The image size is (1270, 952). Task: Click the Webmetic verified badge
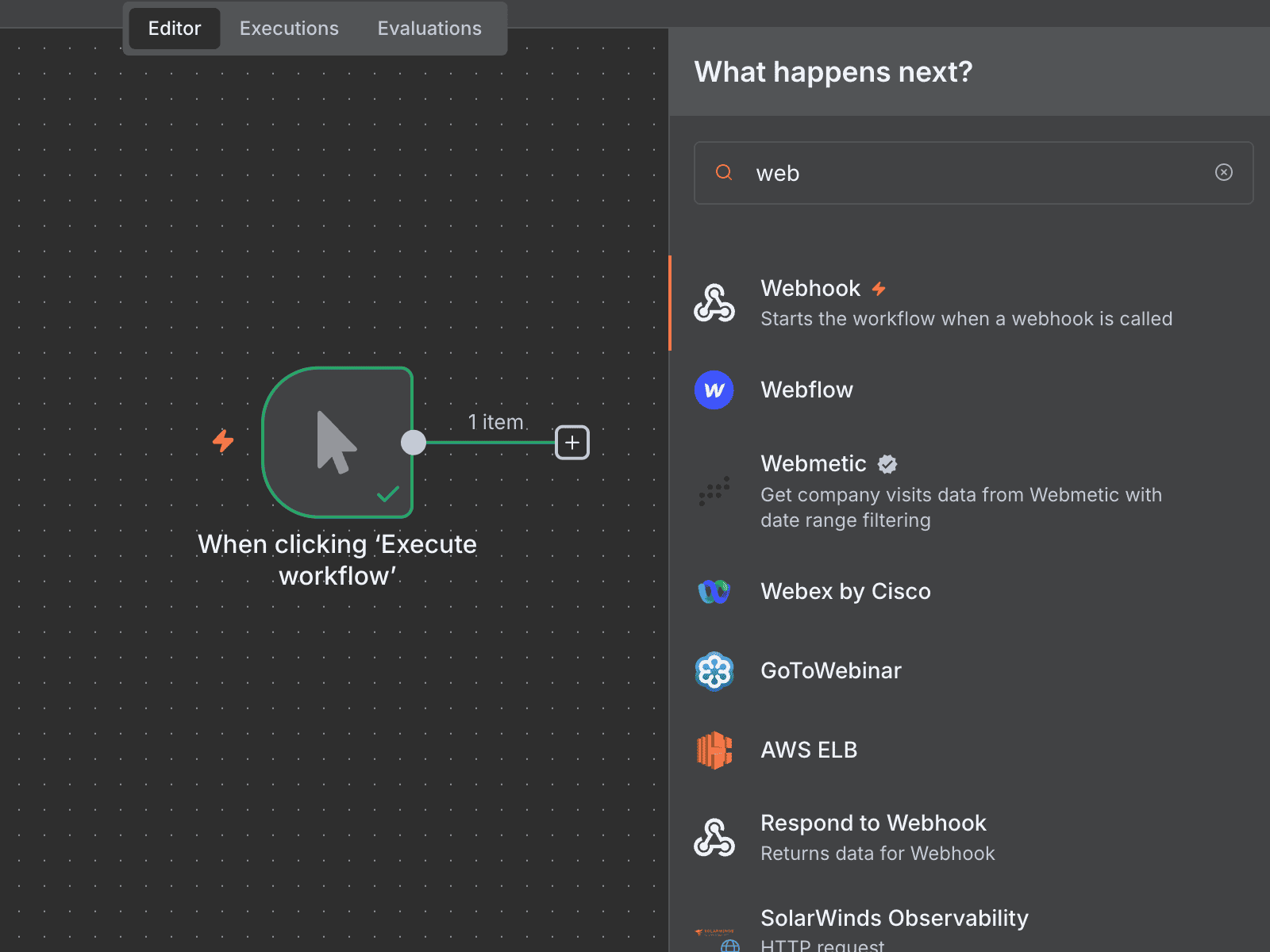point(887,464)
